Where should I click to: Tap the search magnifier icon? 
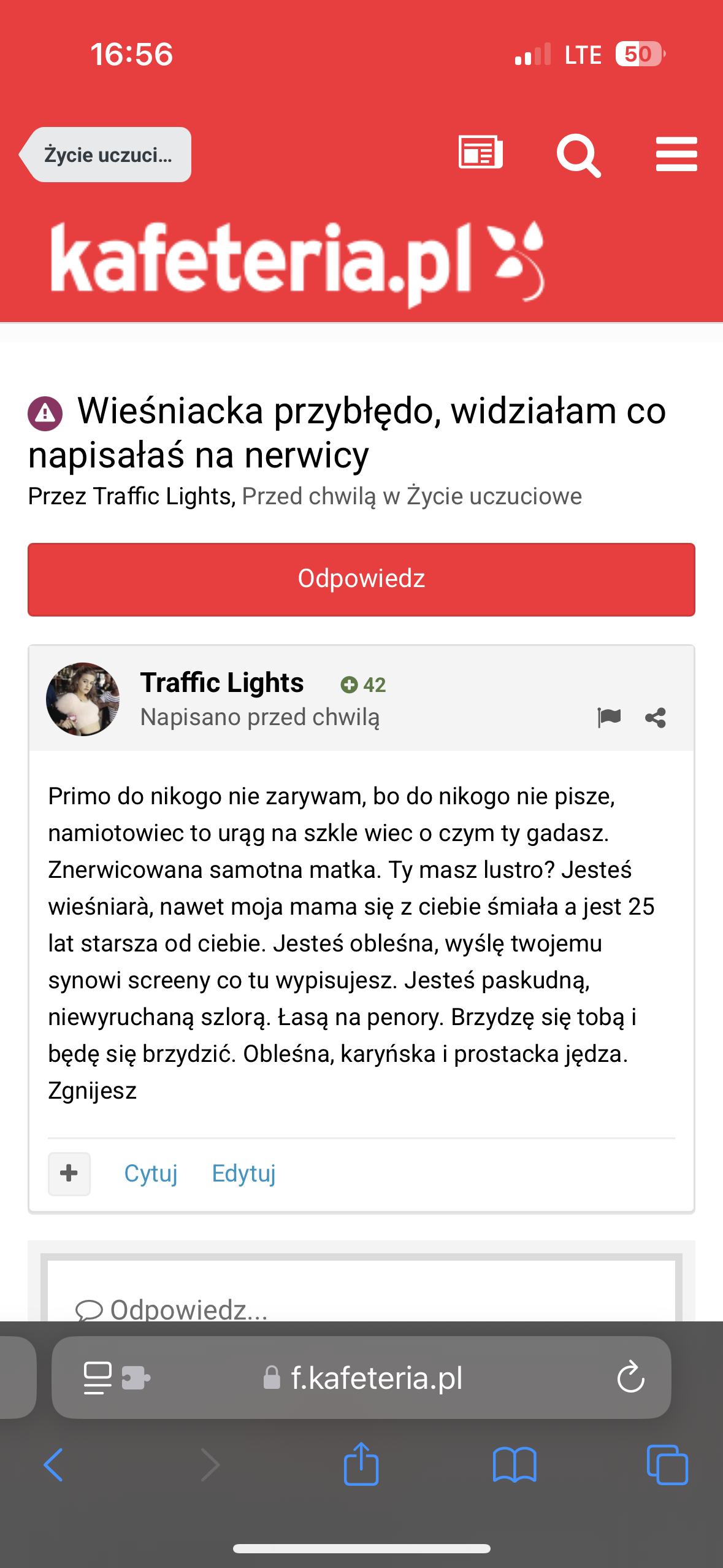tap(578, 155)
